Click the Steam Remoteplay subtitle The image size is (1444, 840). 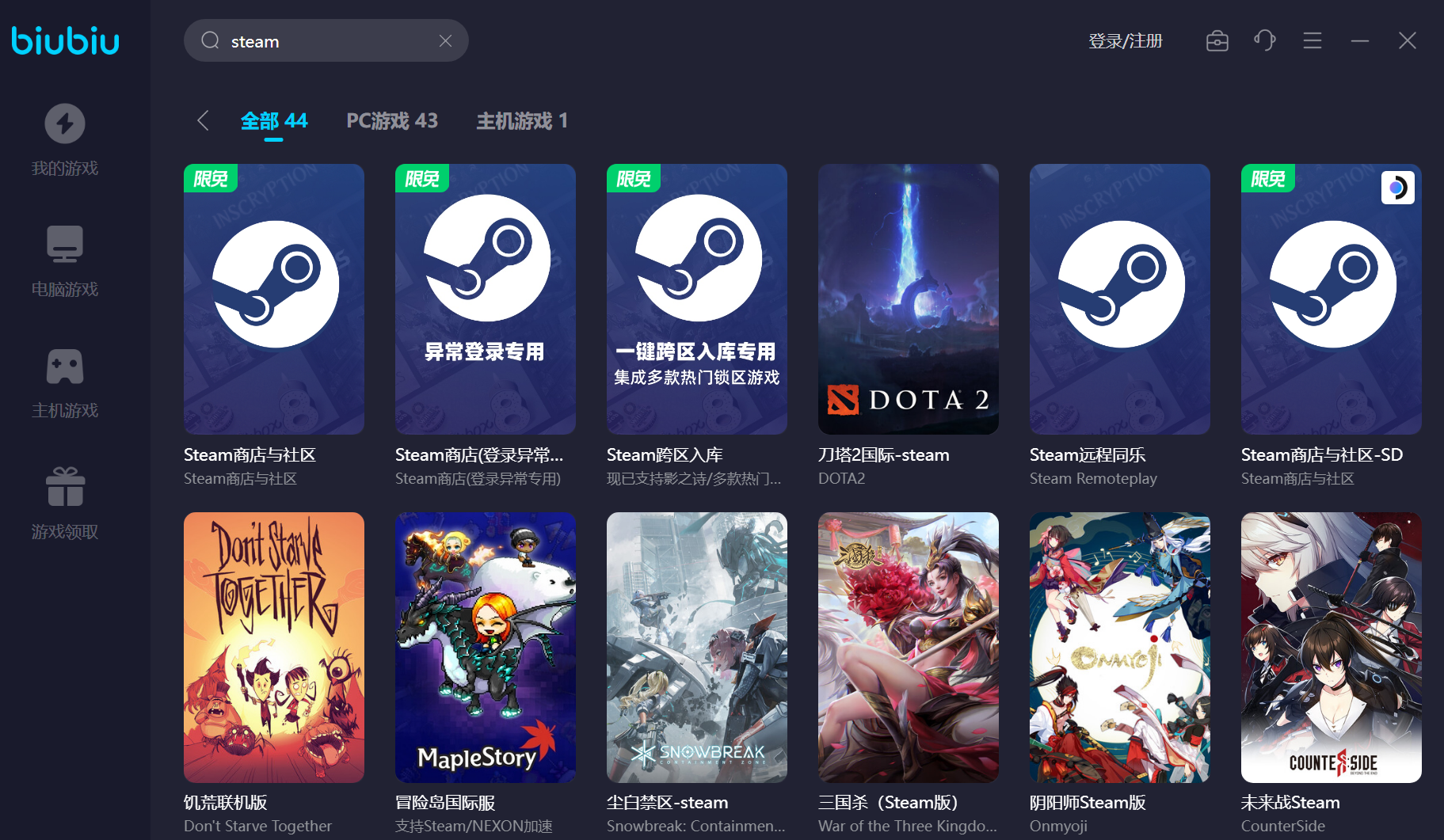pos(1093,478)
